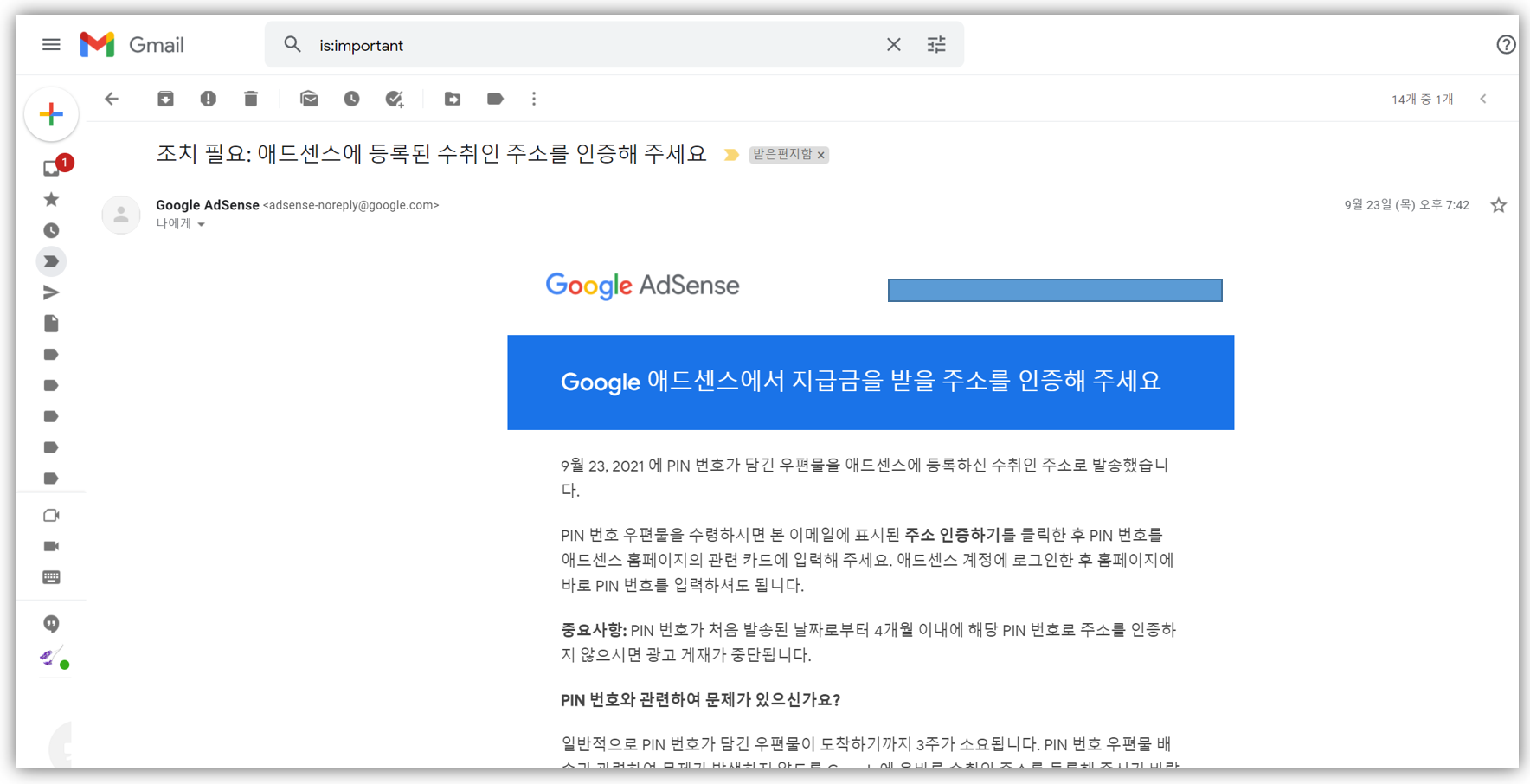
Task: Star this email
Action: 1499,205
